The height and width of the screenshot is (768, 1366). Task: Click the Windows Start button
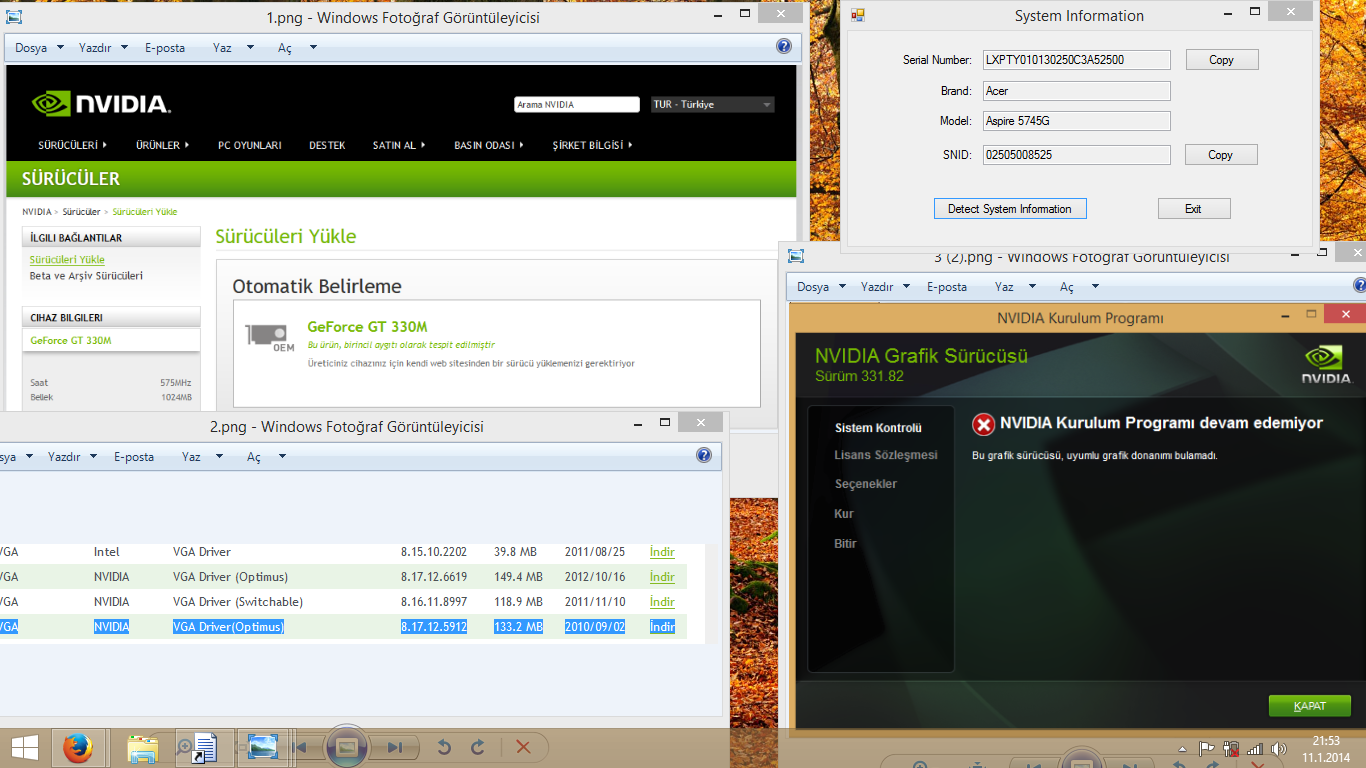point(25,747)
